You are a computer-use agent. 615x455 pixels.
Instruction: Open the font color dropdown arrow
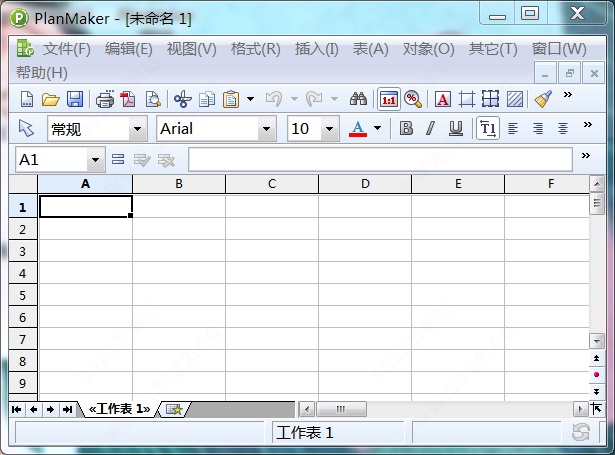point(377,128)
